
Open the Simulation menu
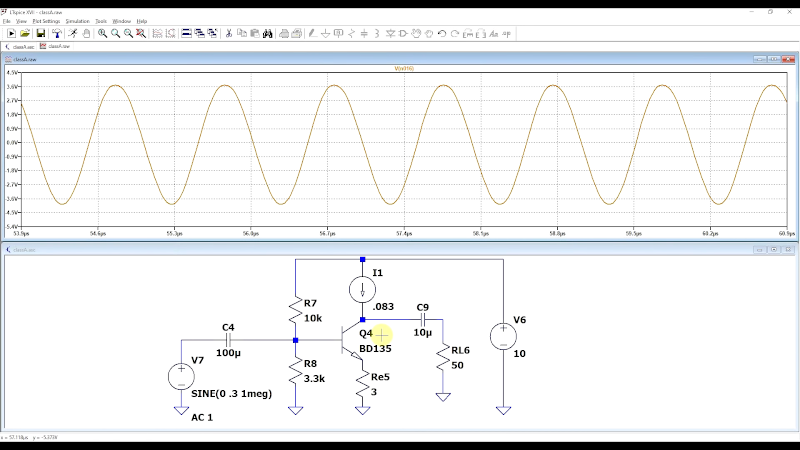pyautogui.click(x=77, y=21)
